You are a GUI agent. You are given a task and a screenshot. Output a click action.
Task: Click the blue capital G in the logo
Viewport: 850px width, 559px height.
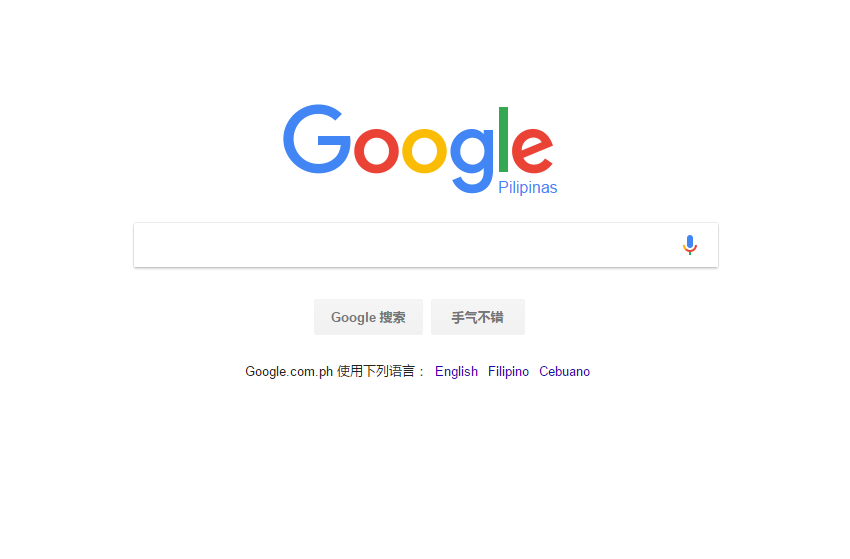317,139
